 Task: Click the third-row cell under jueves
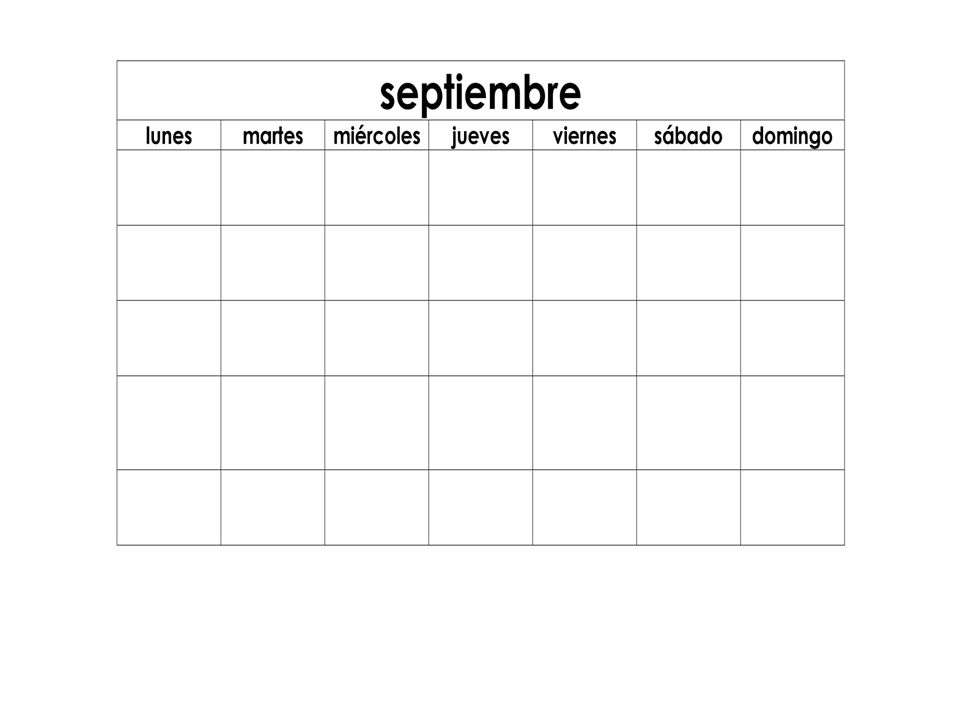(x=481, y=338)
